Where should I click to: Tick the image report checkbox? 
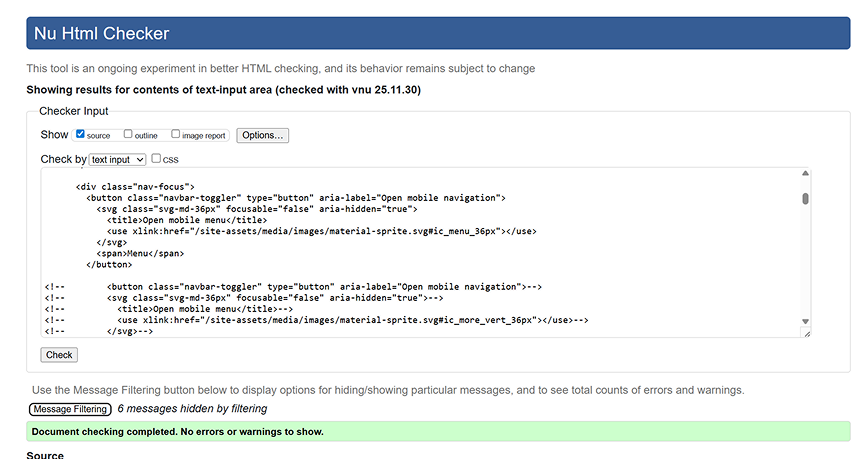coord(176,134)
